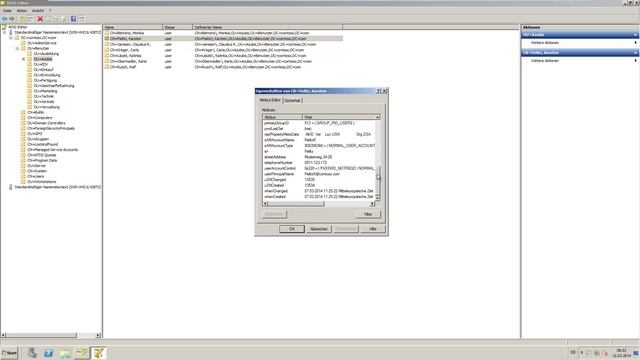This screenshot has height=360, width=640.
Task: Select the Attribut-Editor tab
Action: [270, 100]
